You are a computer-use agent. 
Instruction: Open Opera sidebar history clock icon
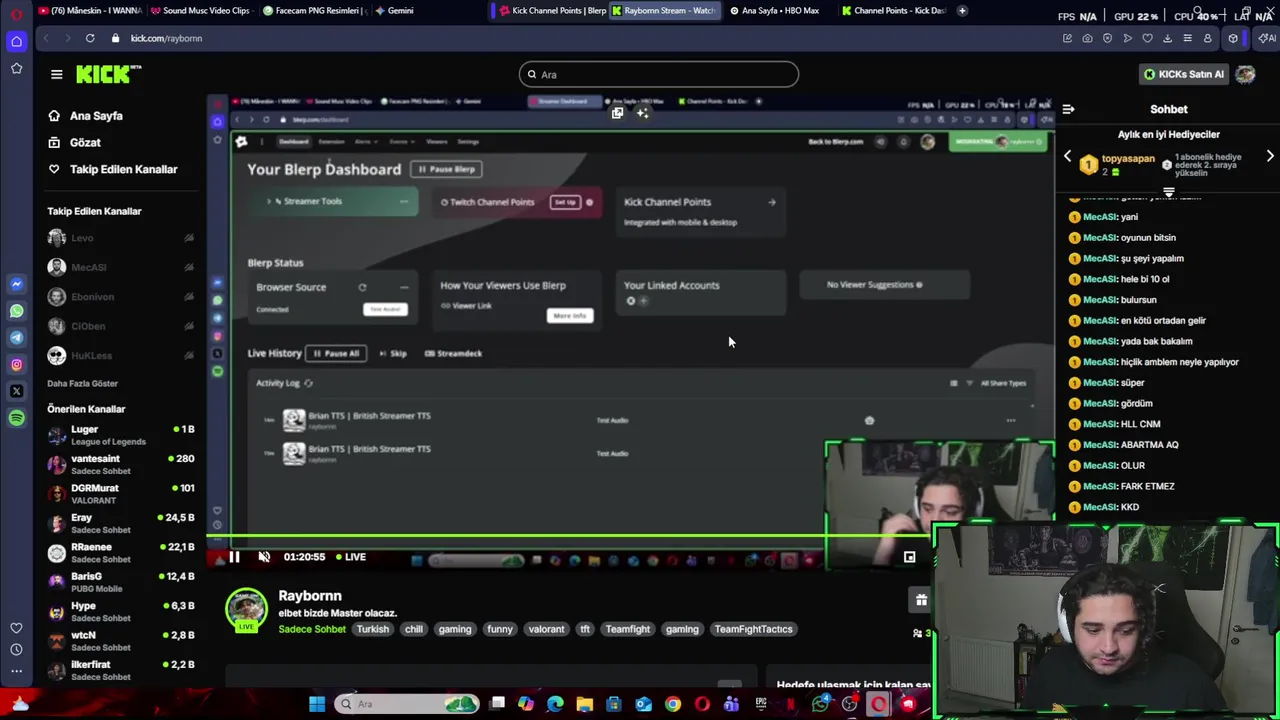tap(16, 649)
